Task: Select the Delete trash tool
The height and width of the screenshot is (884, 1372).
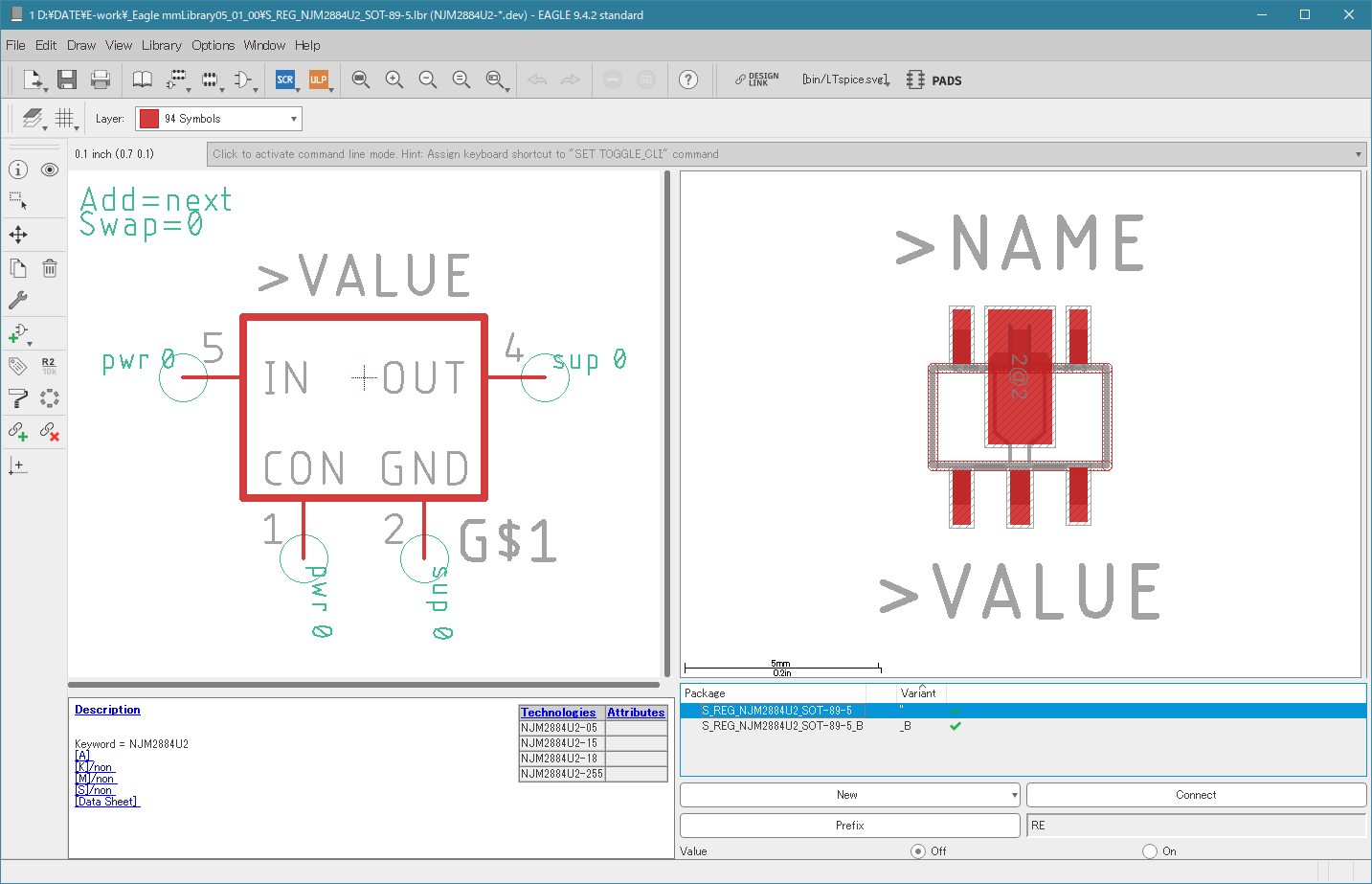Action: click(50, 268)
